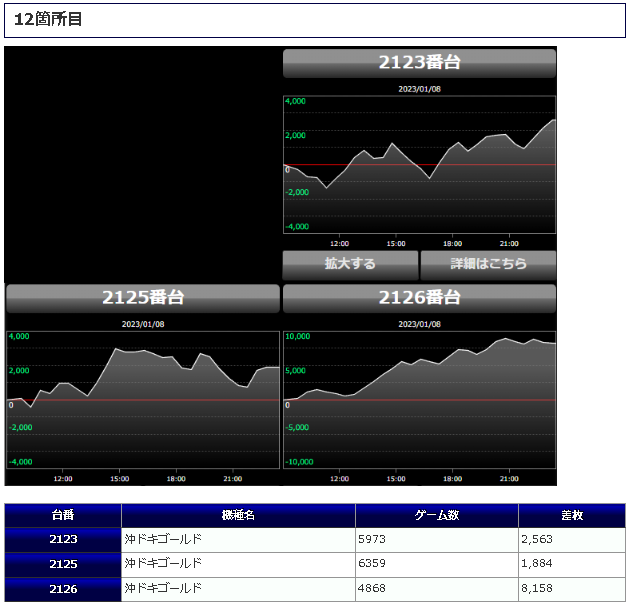Screen dimensions: 630x605
Task: Select table row number 2125
Action: tap(63, 564)
